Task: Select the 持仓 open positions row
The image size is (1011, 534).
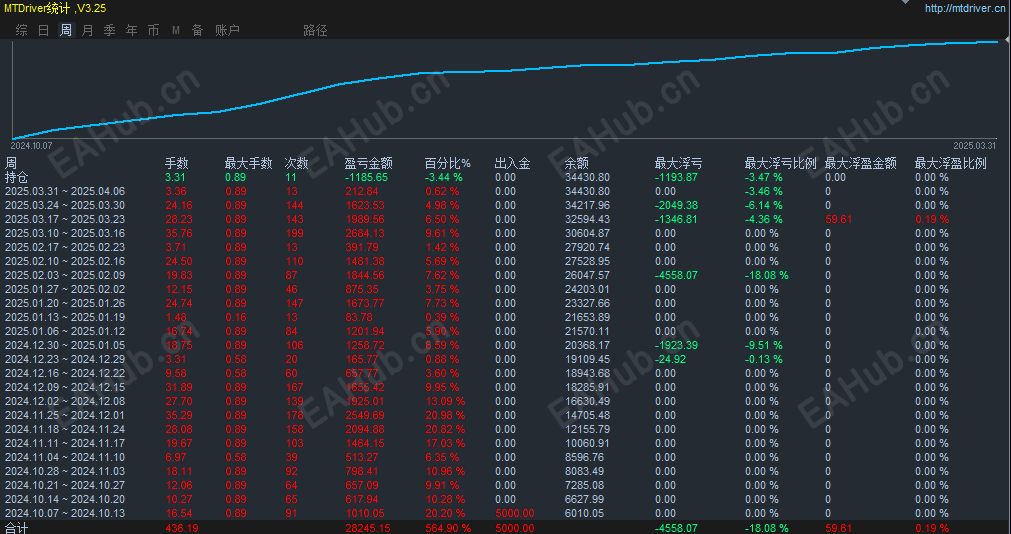Action: (x=506, y=177)
